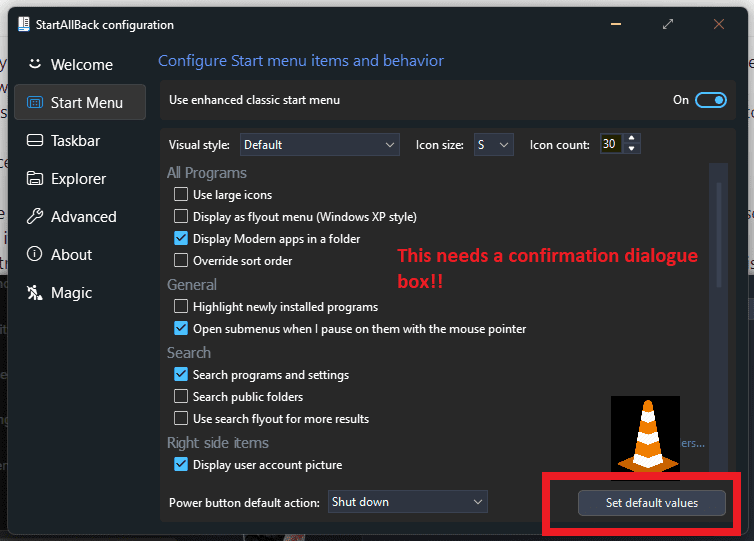
Task: Go to the Taskbar section
Action: pos(80,140)
